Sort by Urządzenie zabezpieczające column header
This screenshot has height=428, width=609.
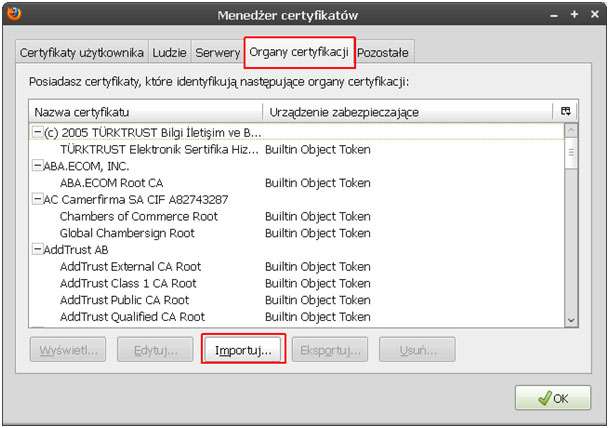click(407, 112)
